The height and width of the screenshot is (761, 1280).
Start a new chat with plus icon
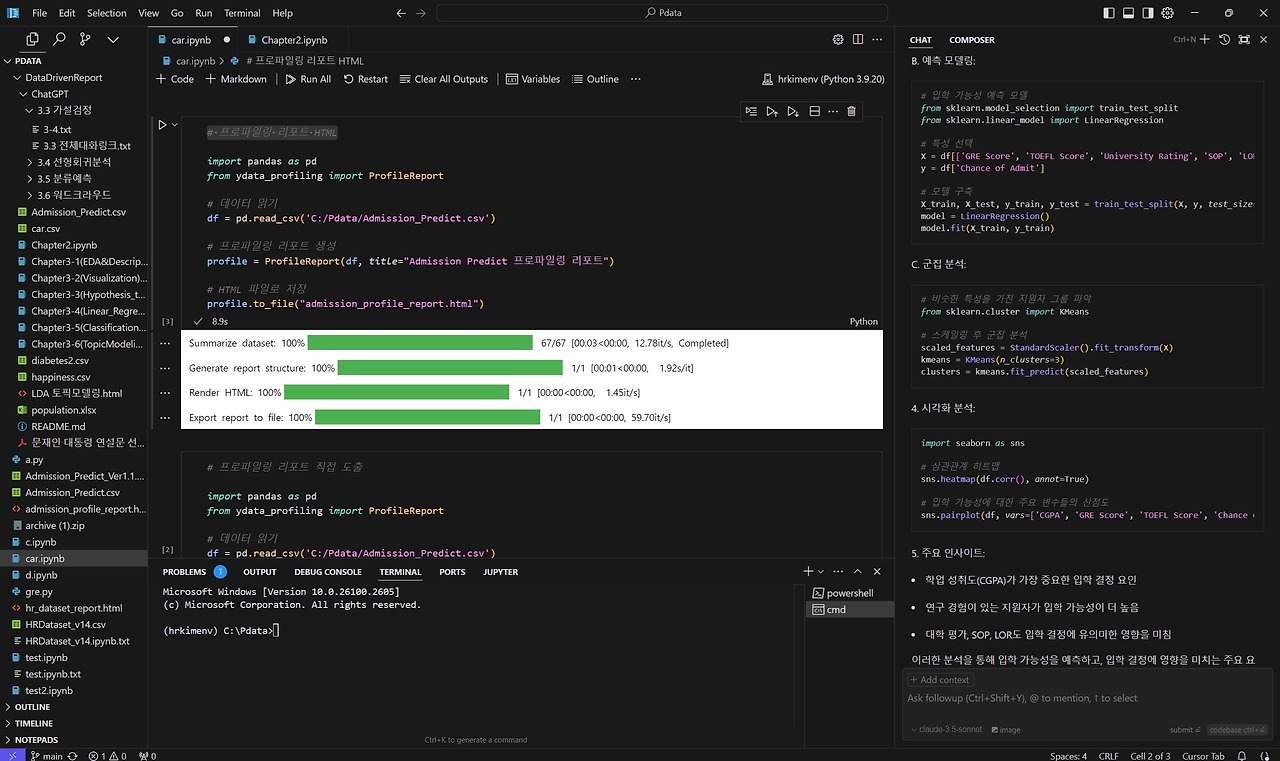[x=1205, y=39]
